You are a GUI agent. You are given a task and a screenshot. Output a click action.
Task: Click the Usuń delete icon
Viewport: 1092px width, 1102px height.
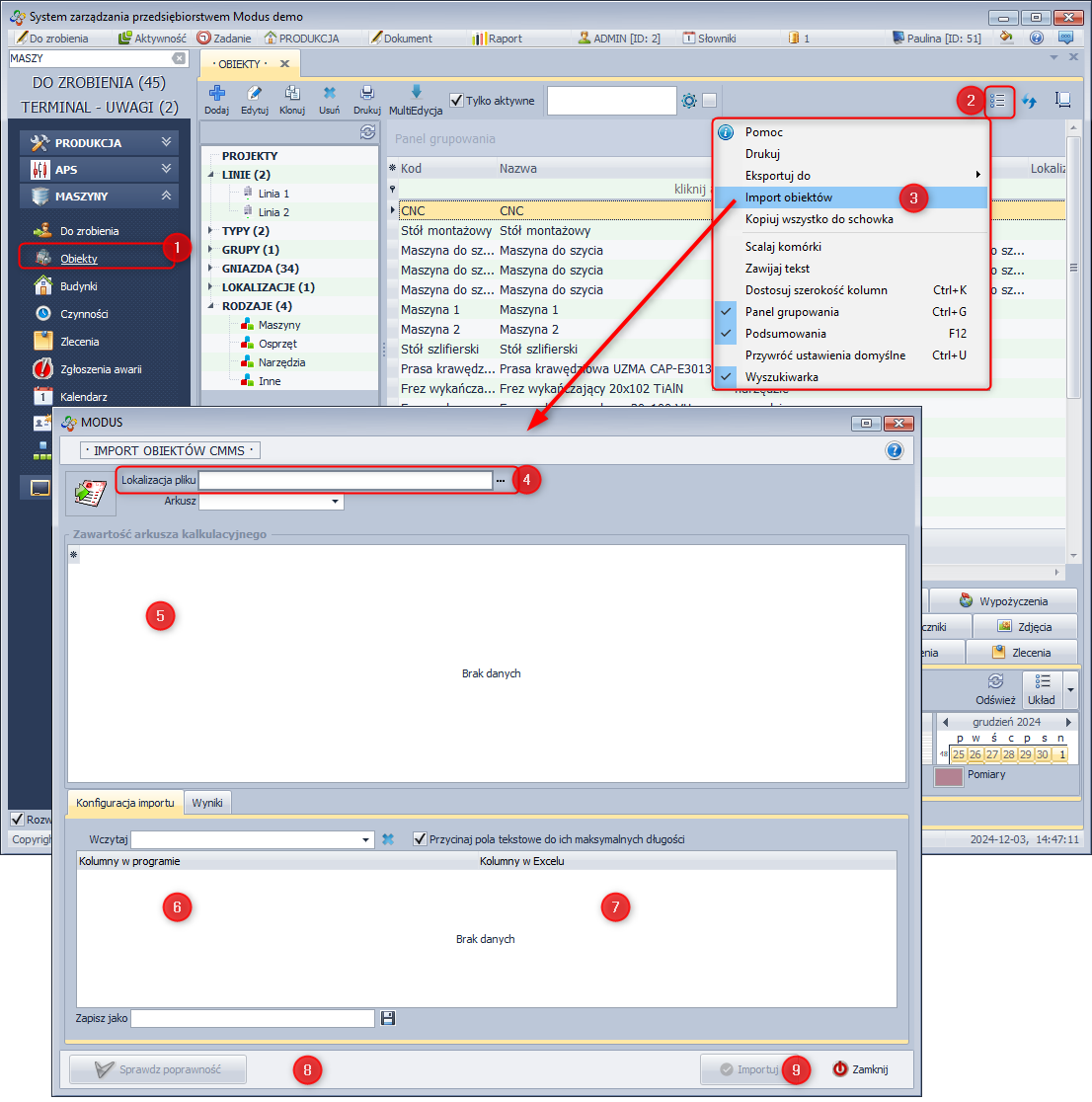click(330, 94)
